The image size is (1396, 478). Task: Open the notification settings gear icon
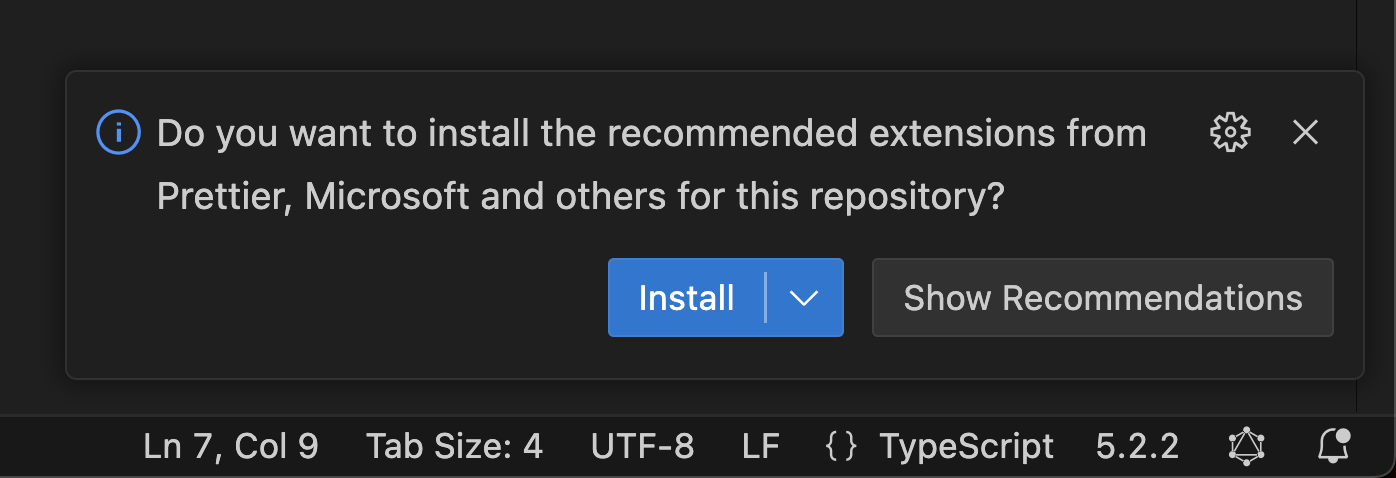[x=1231, y=132]
